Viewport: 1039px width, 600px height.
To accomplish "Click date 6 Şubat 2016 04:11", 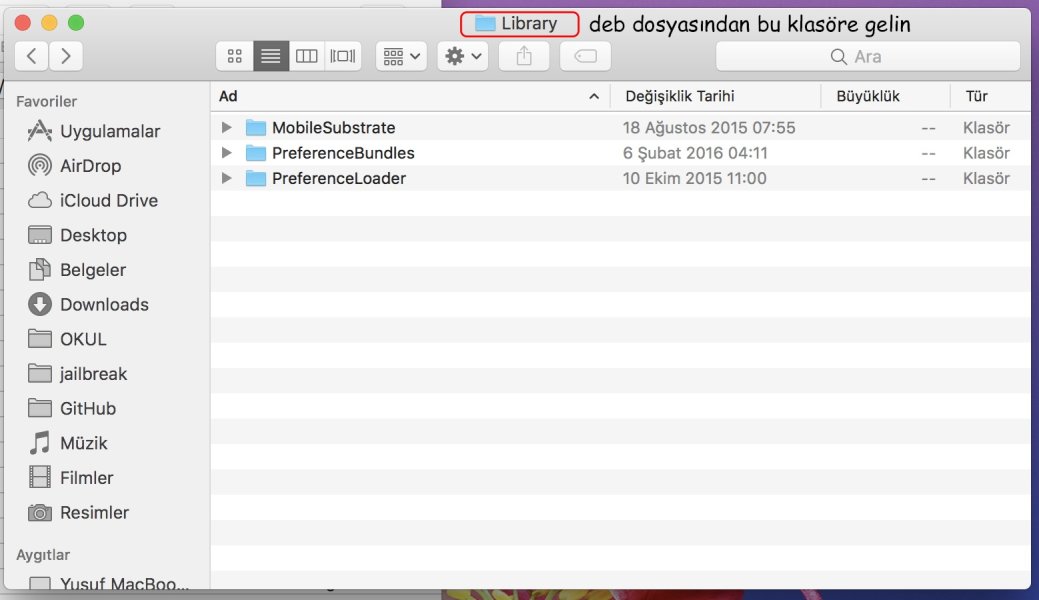I will pyautogui.click(x=695, y=152).
